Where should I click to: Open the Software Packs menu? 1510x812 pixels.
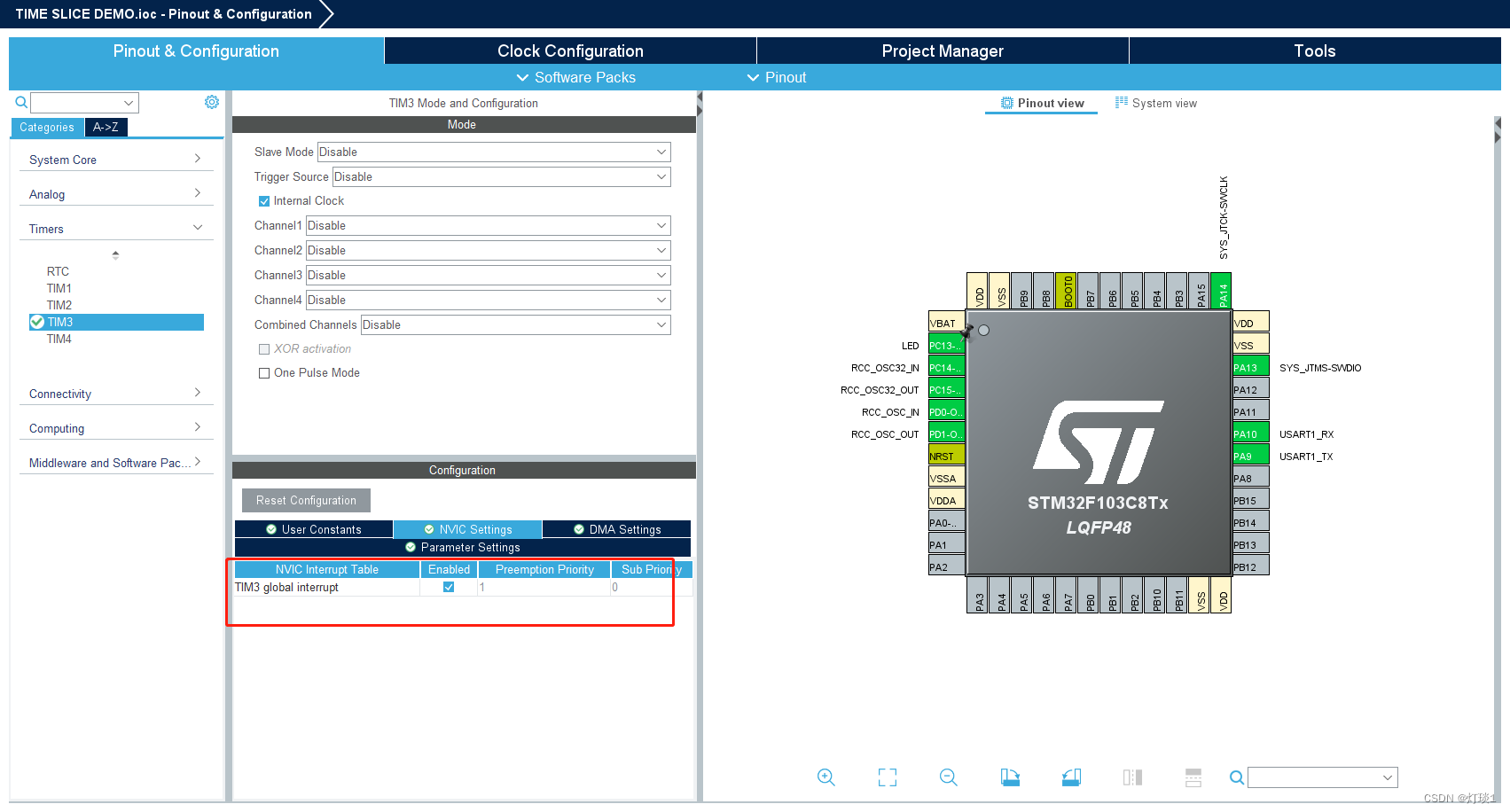pyautogui.click(x=576, y=77)
